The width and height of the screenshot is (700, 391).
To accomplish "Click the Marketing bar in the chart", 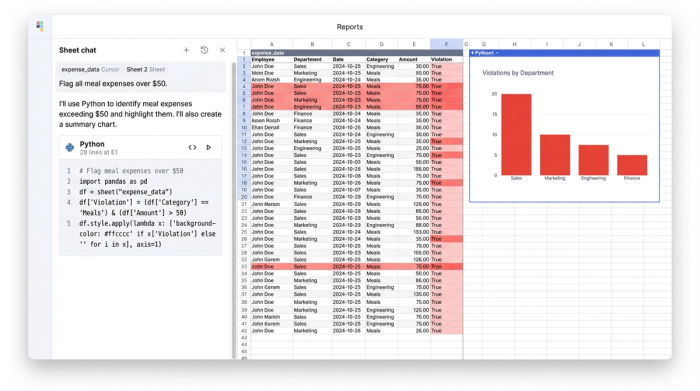I will (555, 154).
